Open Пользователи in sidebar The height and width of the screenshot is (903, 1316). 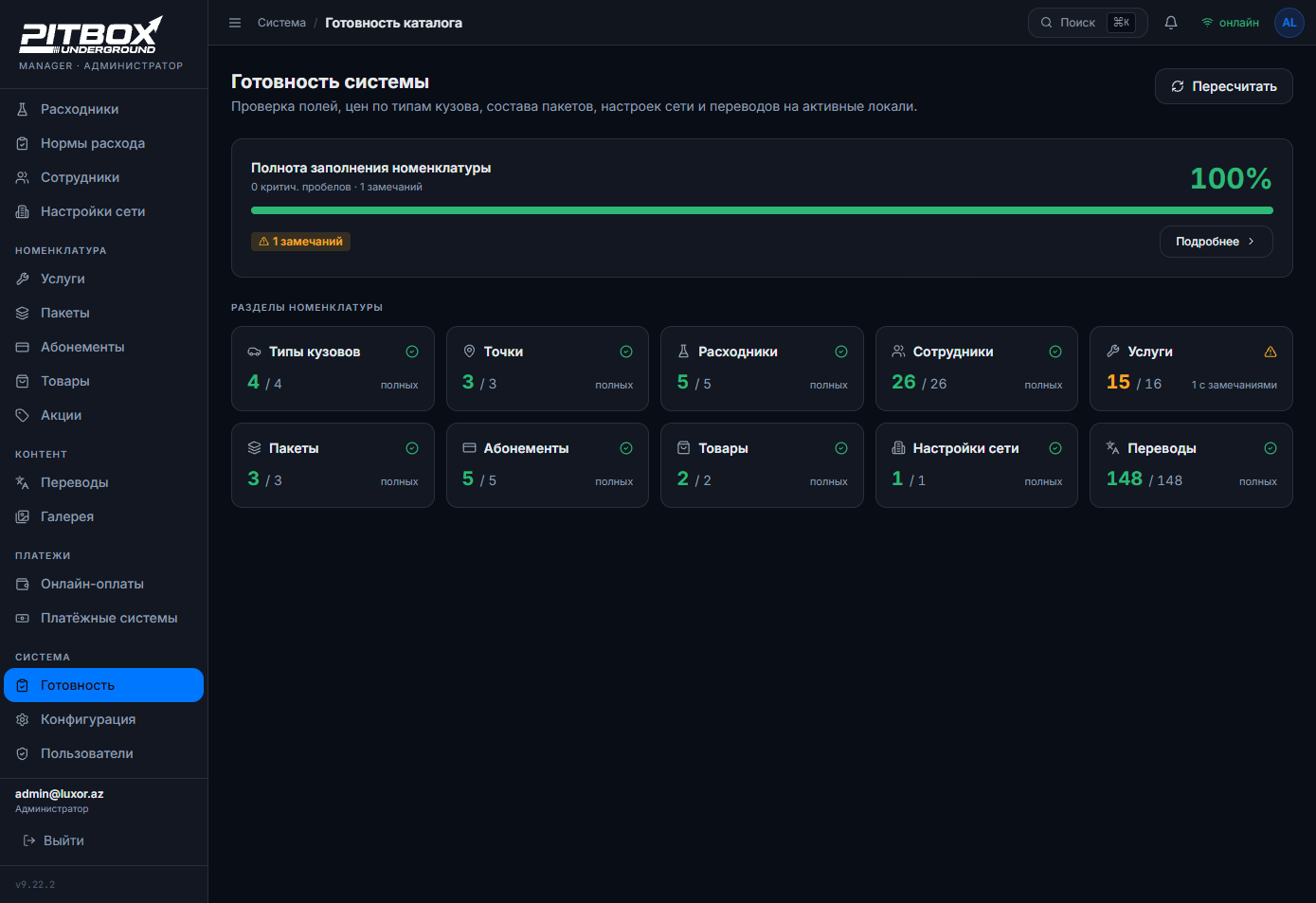pos(103,753)
